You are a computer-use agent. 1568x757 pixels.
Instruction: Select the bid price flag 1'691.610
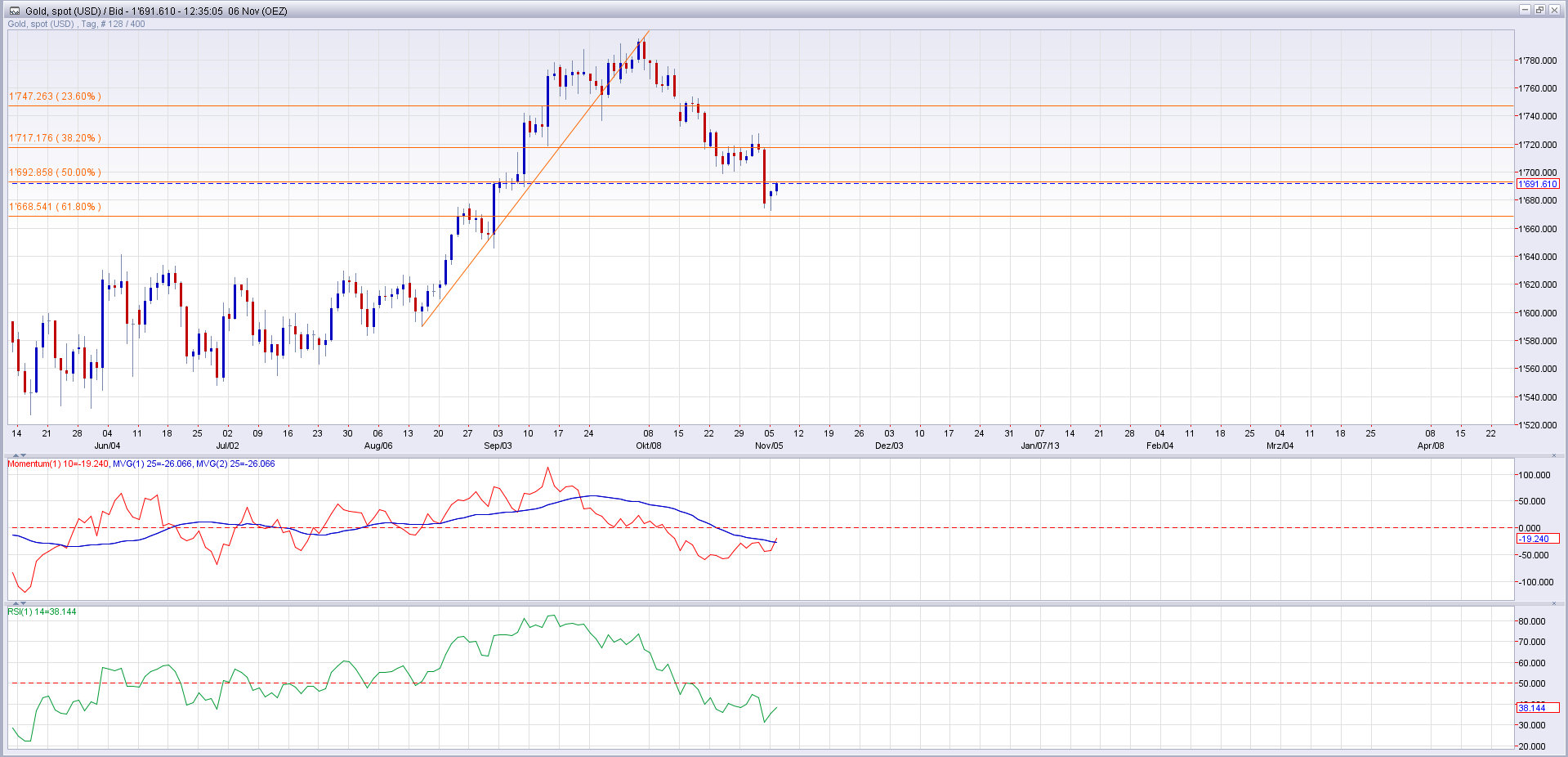[x=1538, y=184]
